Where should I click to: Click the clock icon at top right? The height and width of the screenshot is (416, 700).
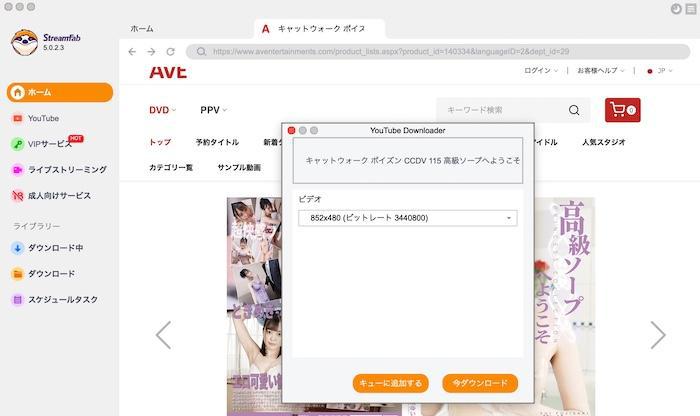click(676, 8)
